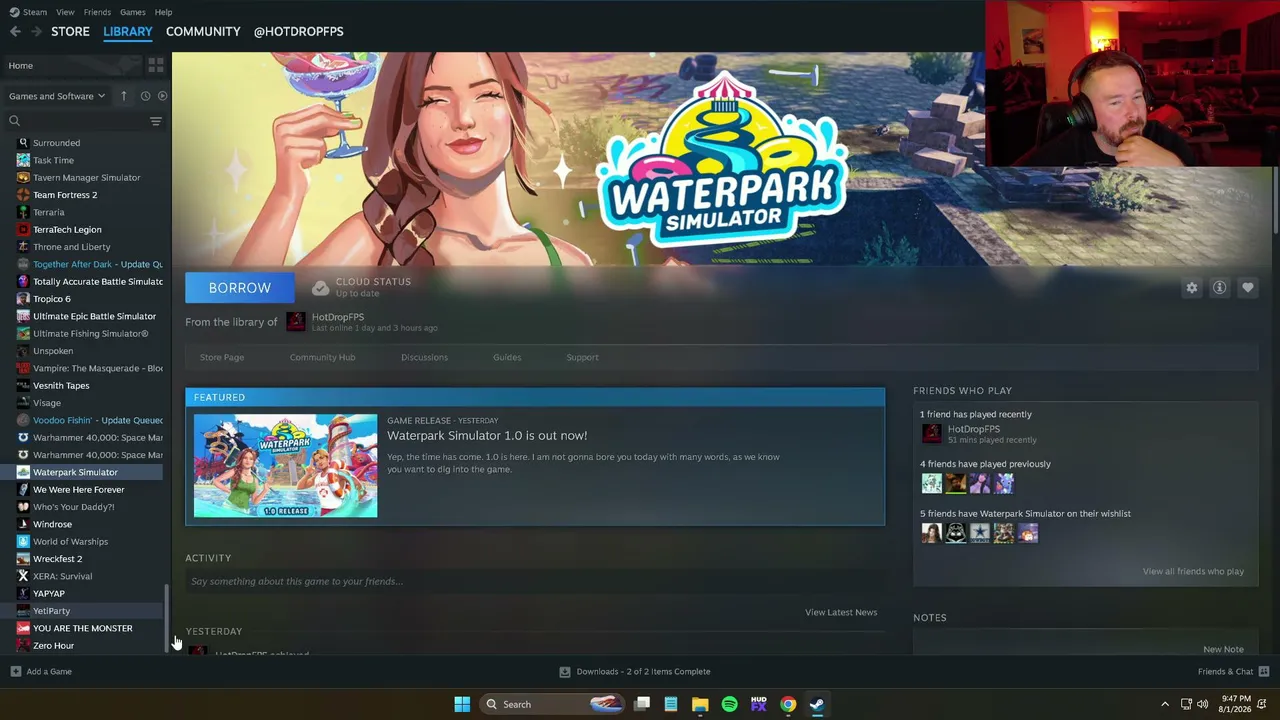Image resolution: width=1280 pixels, height=720 pixels.
Task: Open Google Chrome from the taskbar
Action: [788, 704]
